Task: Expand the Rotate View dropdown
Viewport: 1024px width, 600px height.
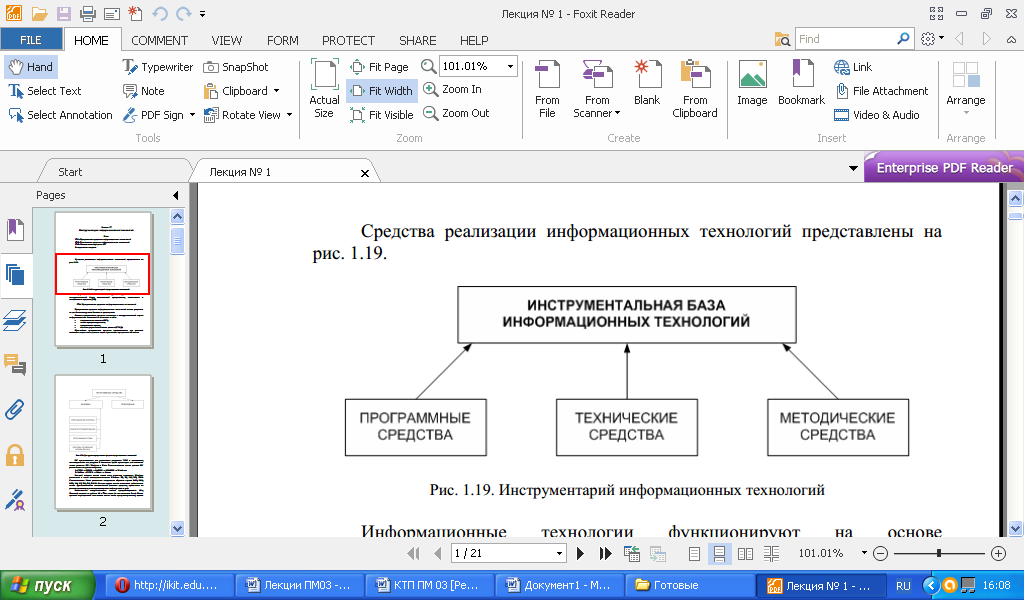Action: coord(289,115)
